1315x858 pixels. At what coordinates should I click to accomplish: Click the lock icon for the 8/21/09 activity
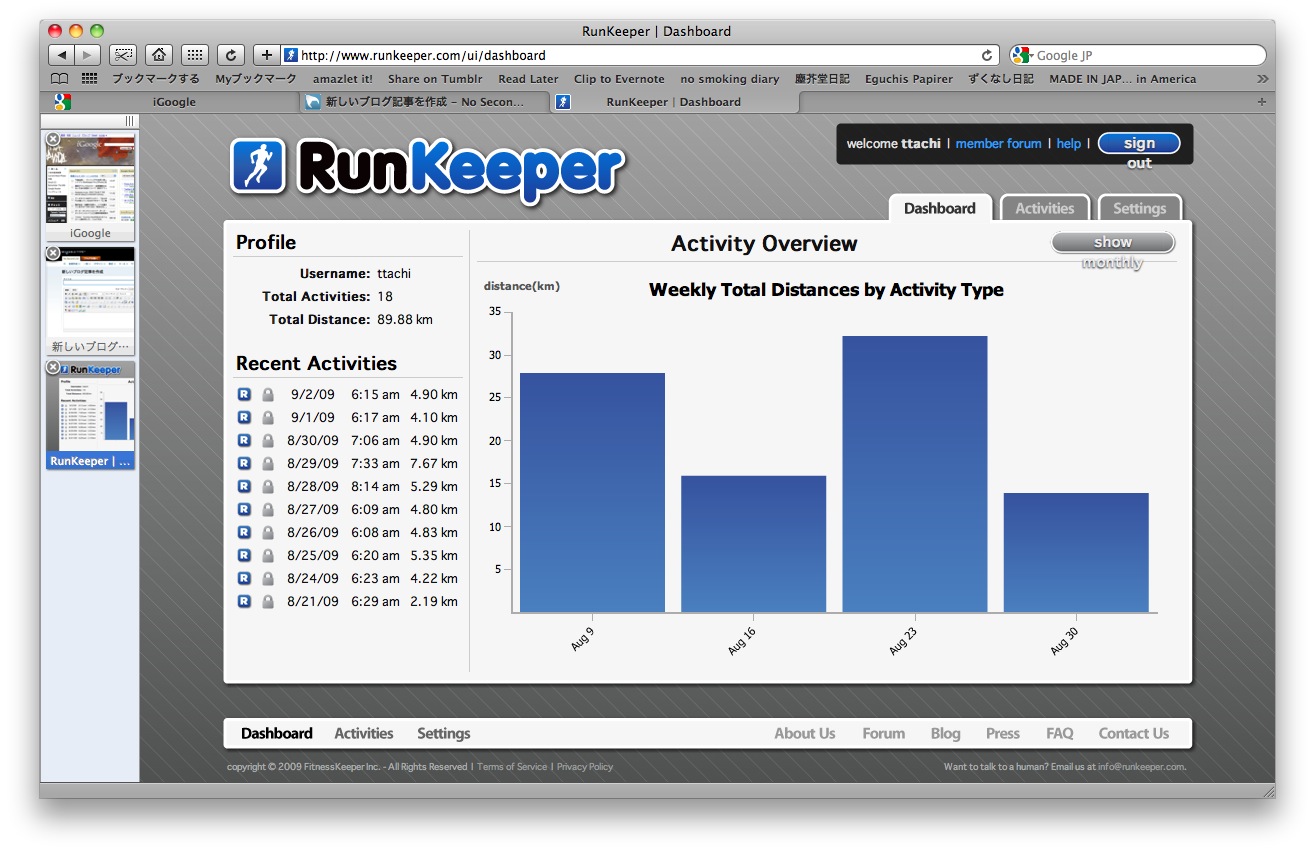[x=268, y=601]
